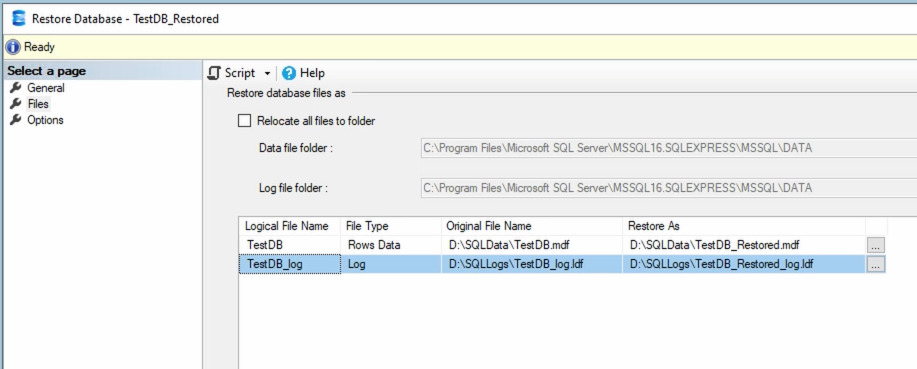Image resolution: width=917 pixels, height=369 pixels.
Task: Click the Help button label
Action: pos(312,73)
